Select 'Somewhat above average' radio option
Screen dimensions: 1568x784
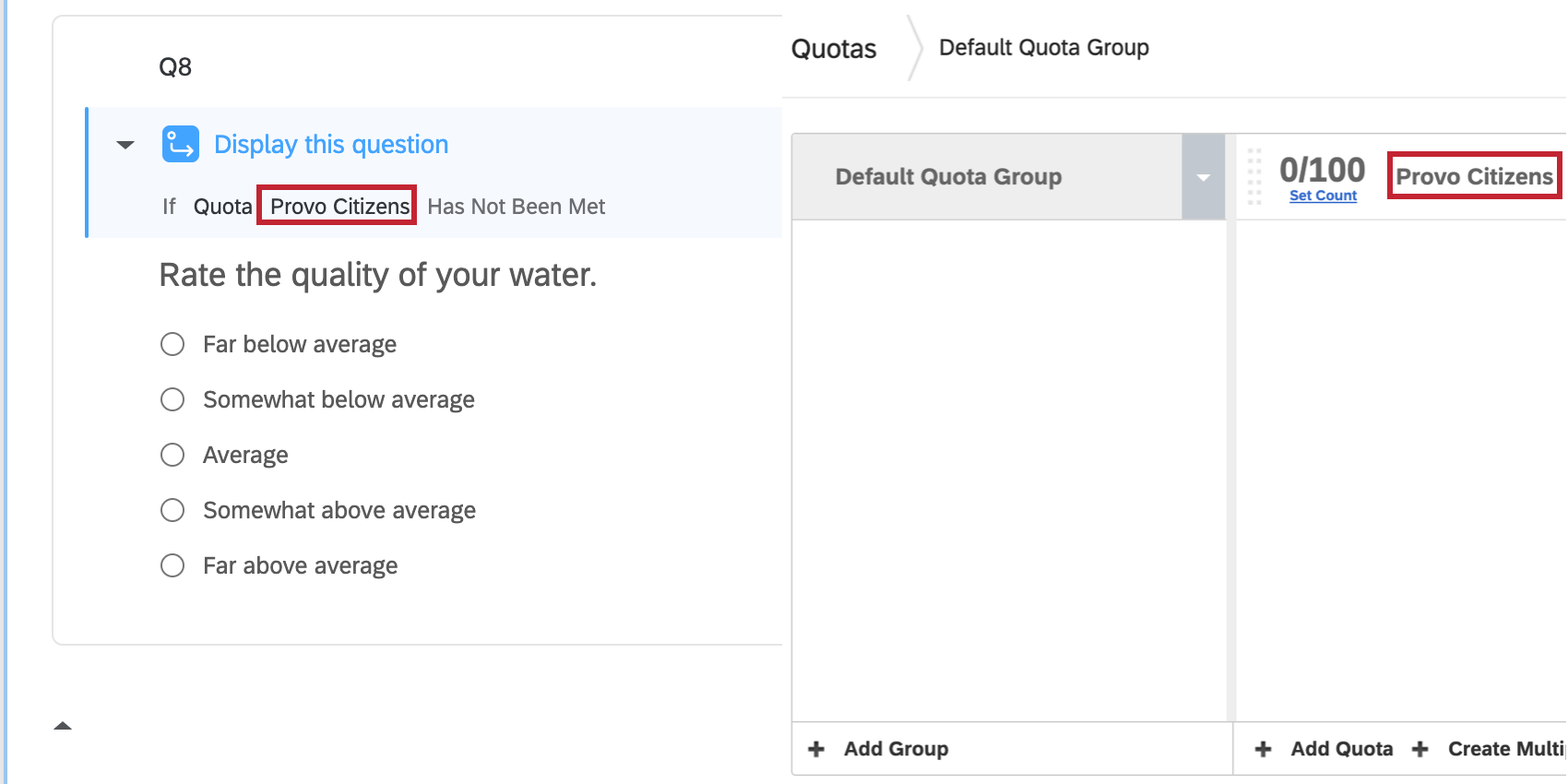(x=172, y=510)
